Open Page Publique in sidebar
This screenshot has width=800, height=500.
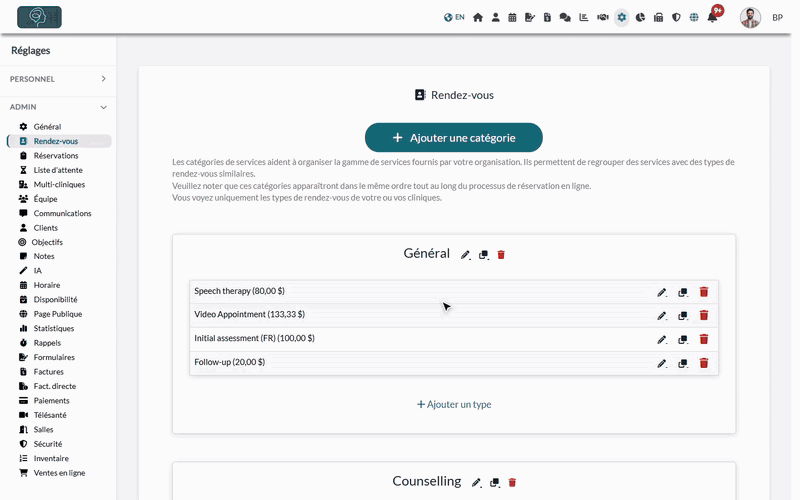(58, 314)
